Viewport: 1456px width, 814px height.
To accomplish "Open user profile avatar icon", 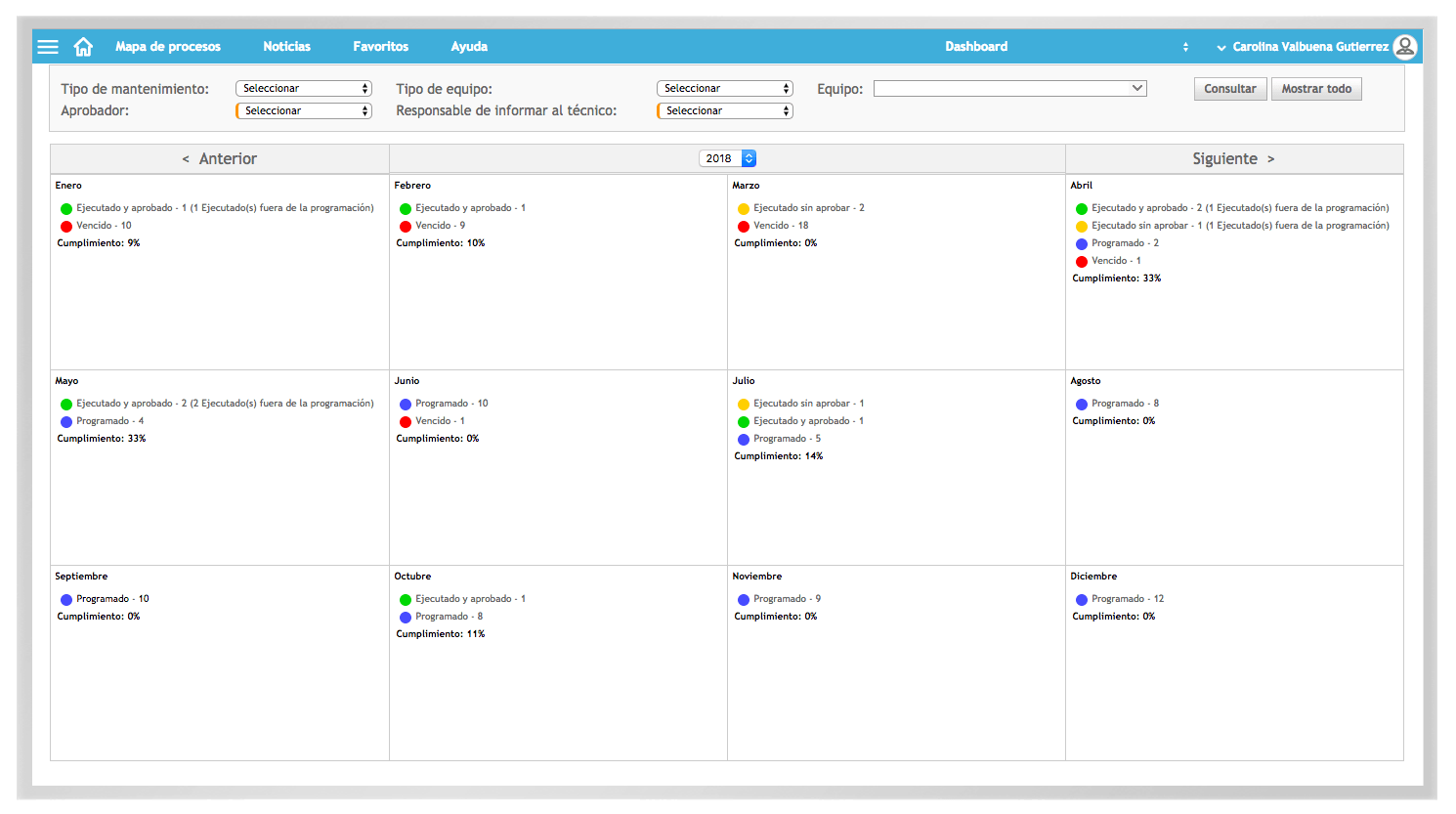I will pyautogui.click(x=1405, y=46).
